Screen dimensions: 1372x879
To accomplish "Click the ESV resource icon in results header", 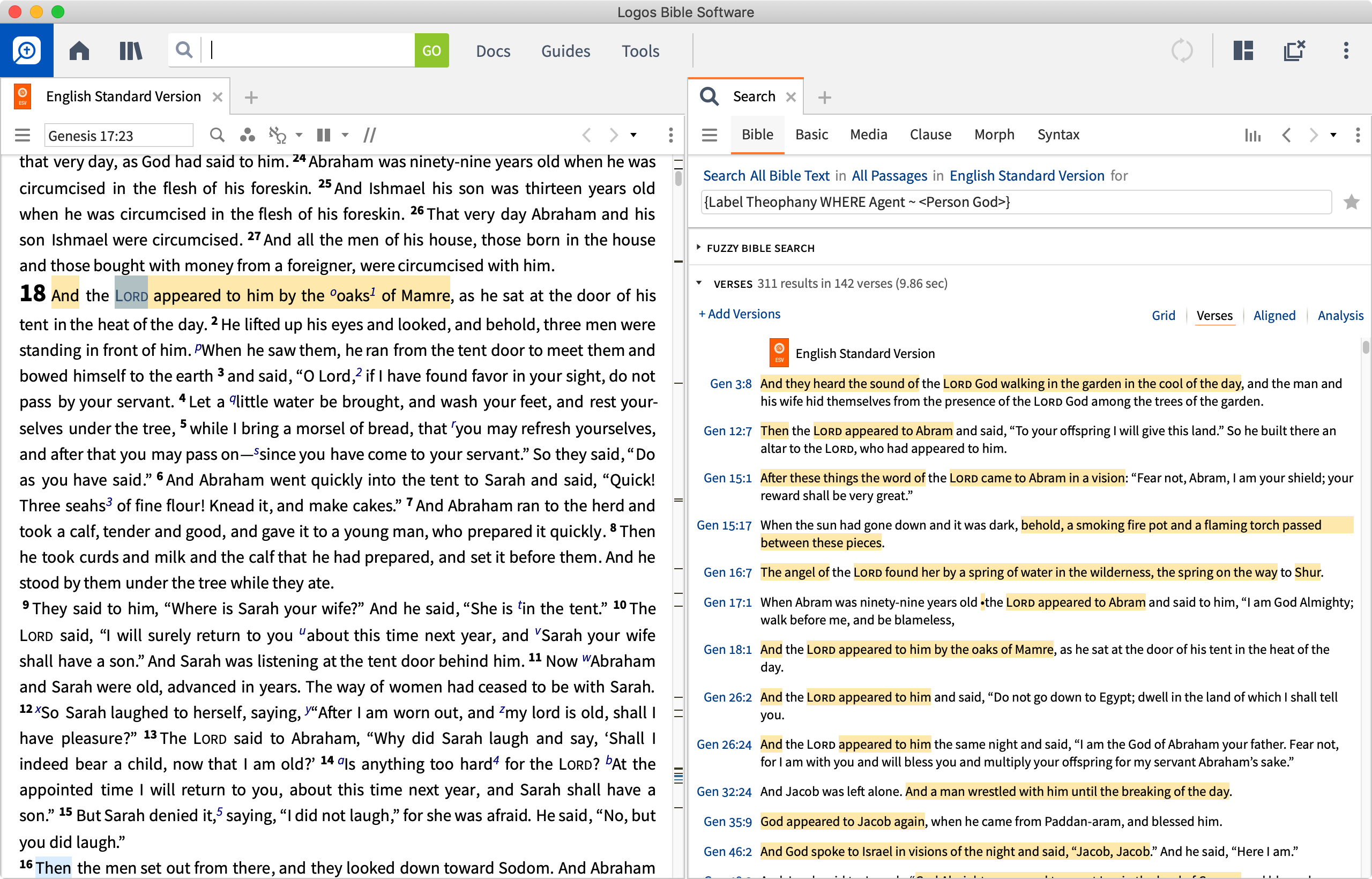I will 779,353.
